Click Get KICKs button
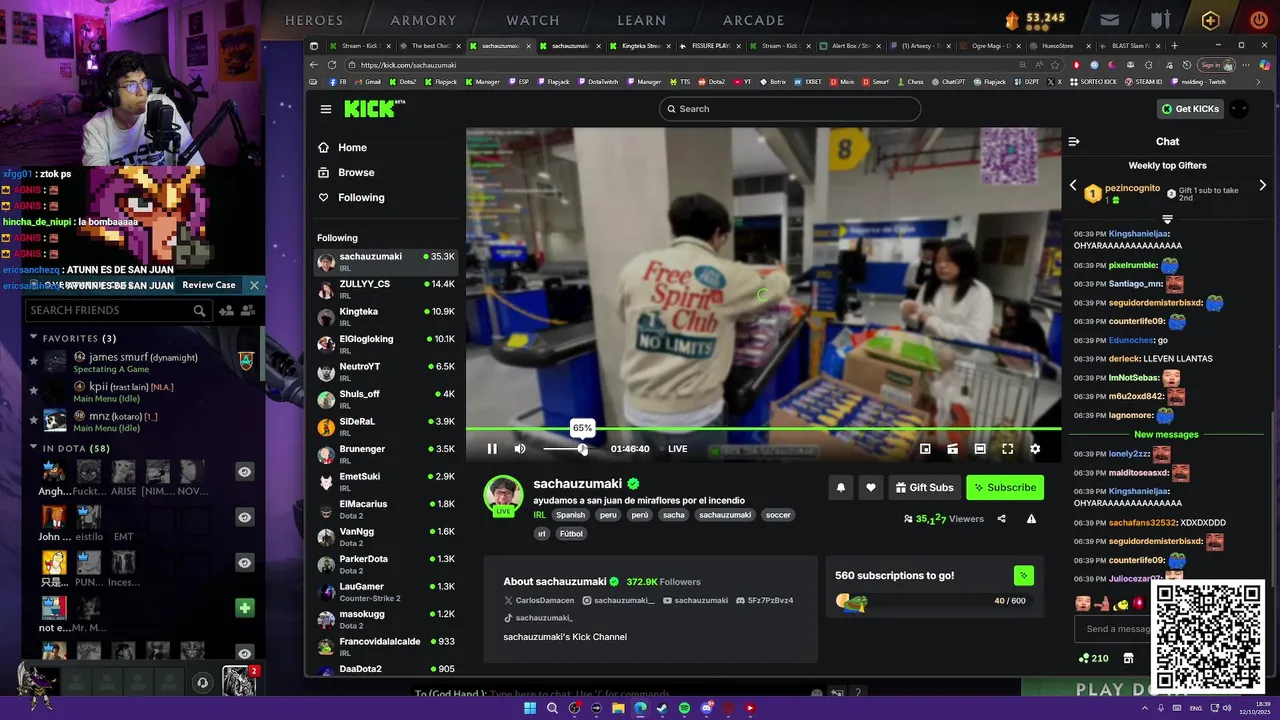The height and width of the screenshot is (720, 1280). point(1190,109)
